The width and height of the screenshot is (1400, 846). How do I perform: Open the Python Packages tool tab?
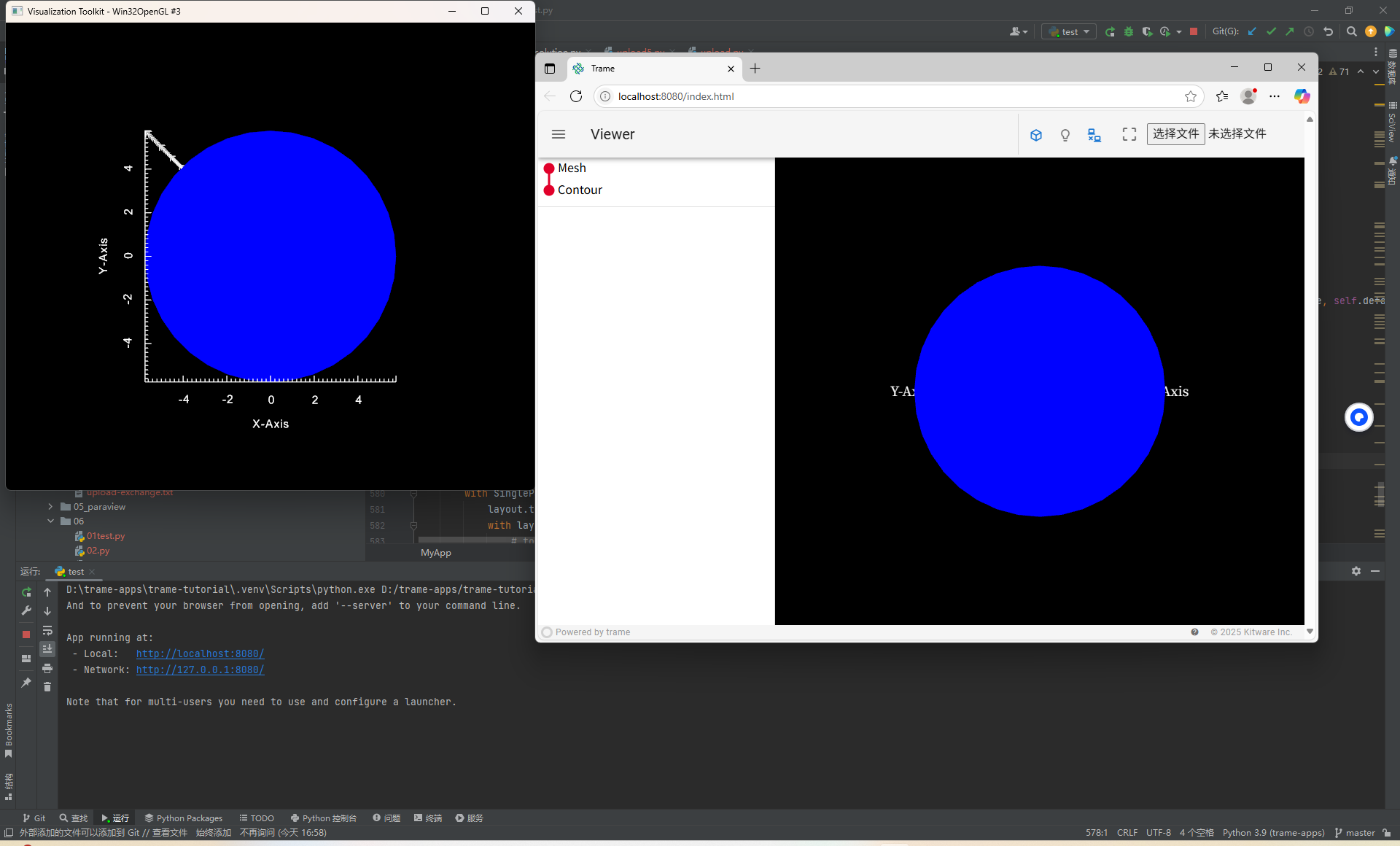[x=183, y=818]
